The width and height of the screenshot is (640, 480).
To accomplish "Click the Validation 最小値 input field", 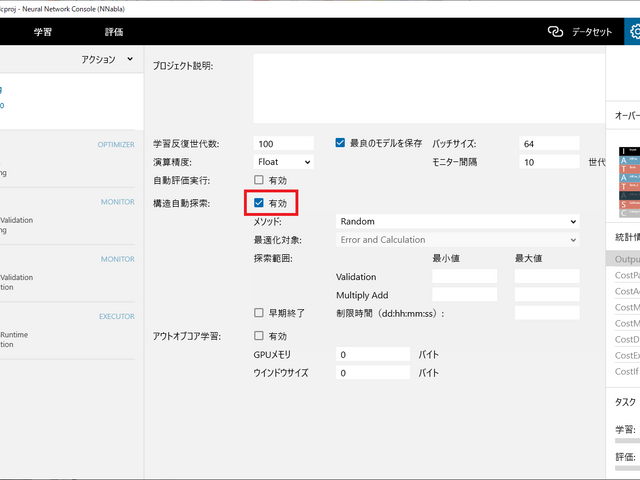I will [464, 276].
